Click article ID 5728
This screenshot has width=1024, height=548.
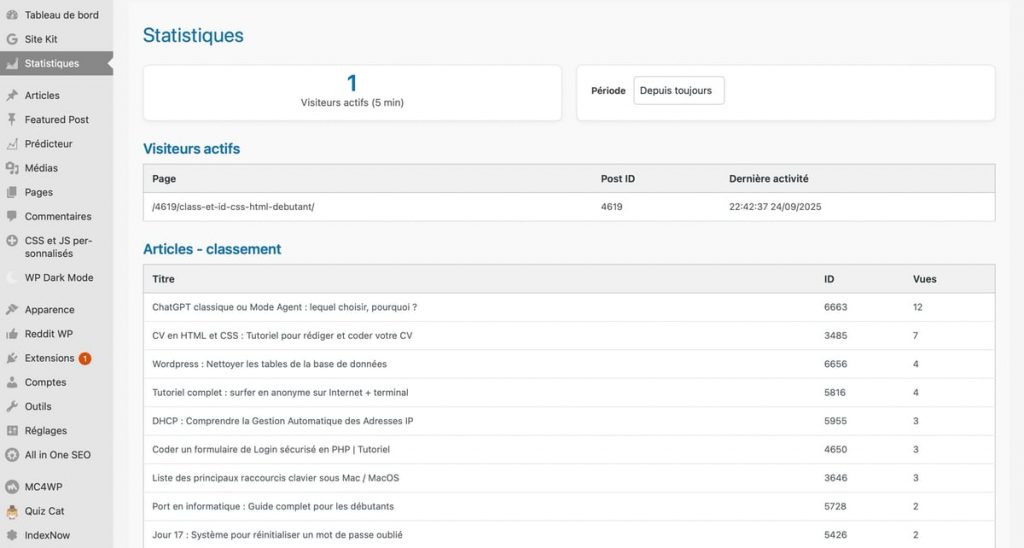(835, 506)
